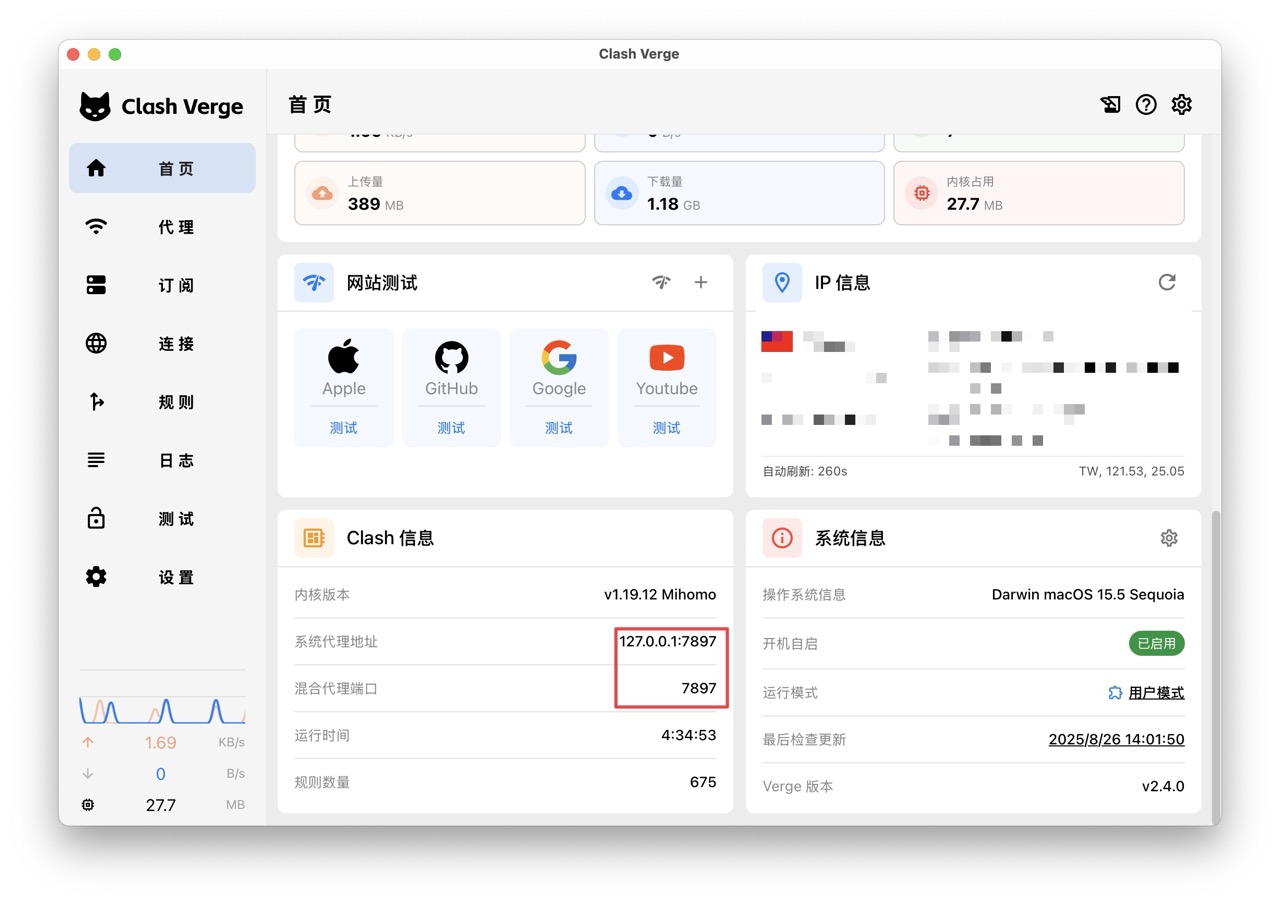Click the last update check date 2025/8/26 14:01:50
1280x903 pixels.
(1117, 740)
